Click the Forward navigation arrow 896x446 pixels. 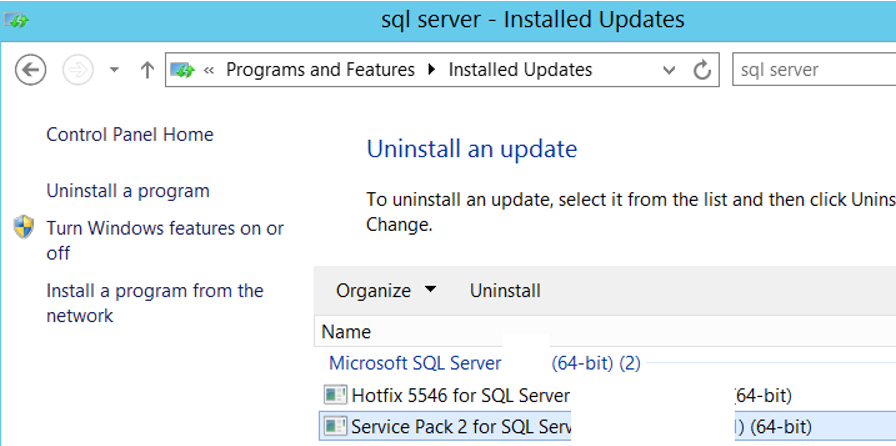pos(78,70)
